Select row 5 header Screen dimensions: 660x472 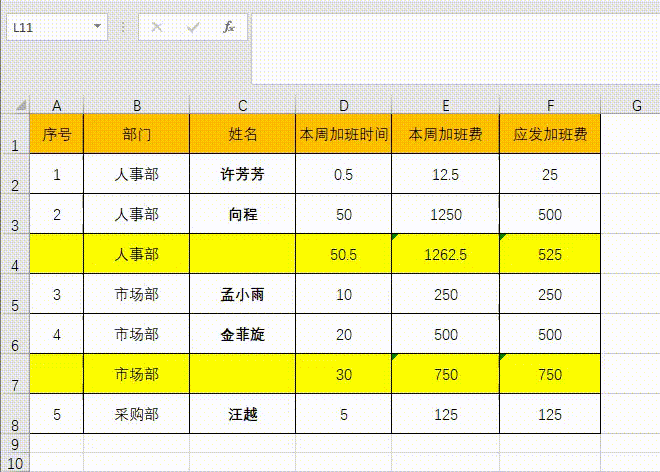tap(15, 293)
